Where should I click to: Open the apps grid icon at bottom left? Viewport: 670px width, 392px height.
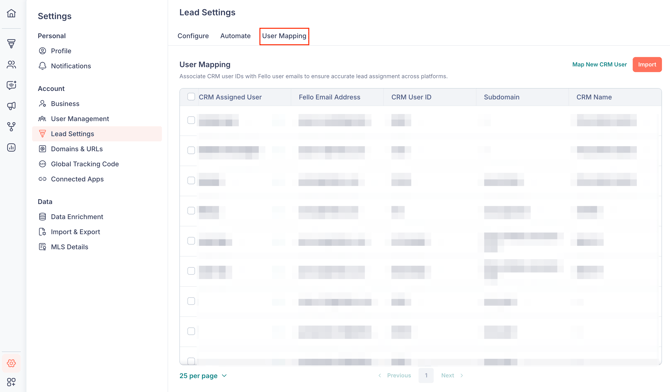(12, 382)
